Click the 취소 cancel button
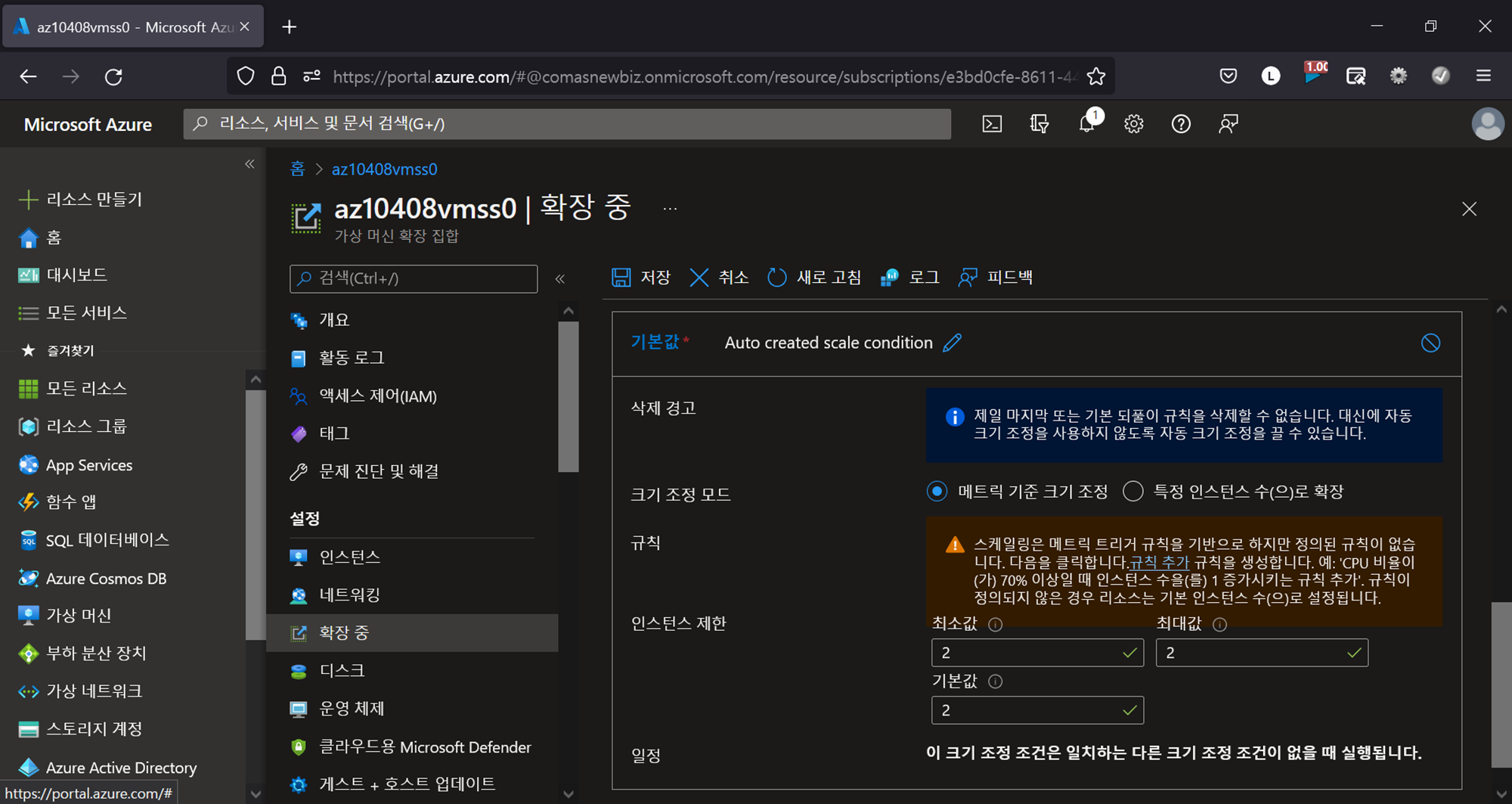 coord(719,278)
